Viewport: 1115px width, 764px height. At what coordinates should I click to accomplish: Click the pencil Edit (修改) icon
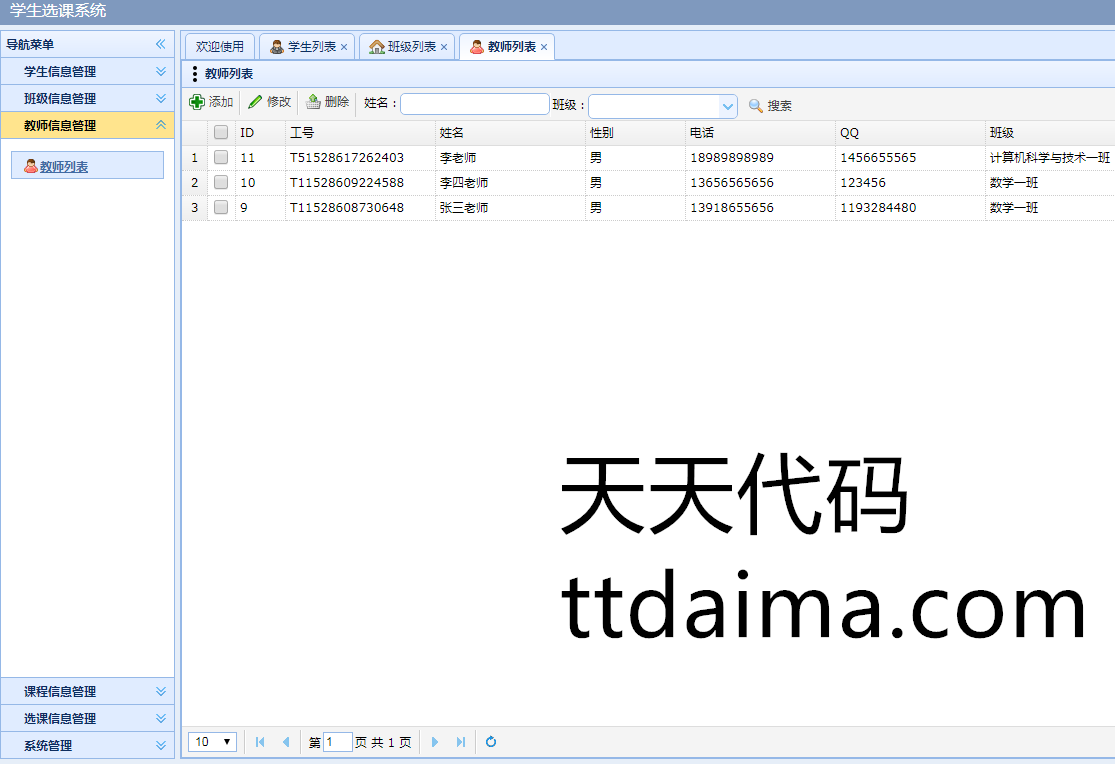click(x=256, y=102)
